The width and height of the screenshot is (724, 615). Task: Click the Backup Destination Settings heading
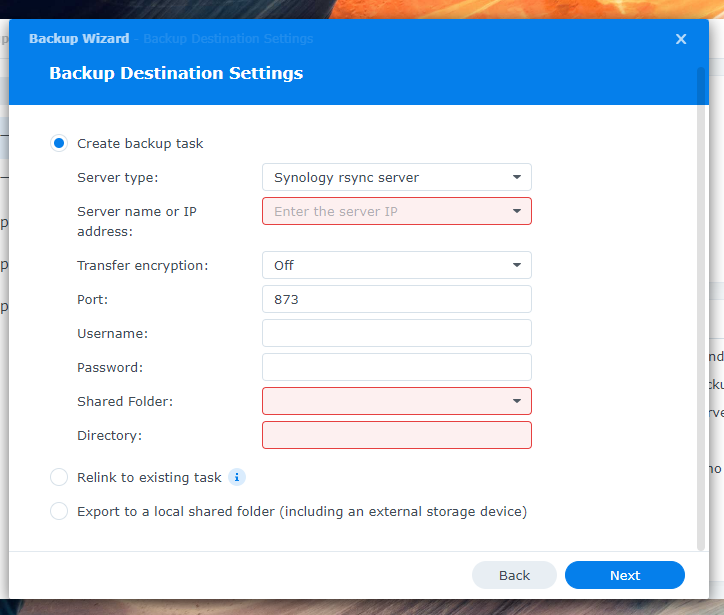pyautogui.click(x=176, y=73)
